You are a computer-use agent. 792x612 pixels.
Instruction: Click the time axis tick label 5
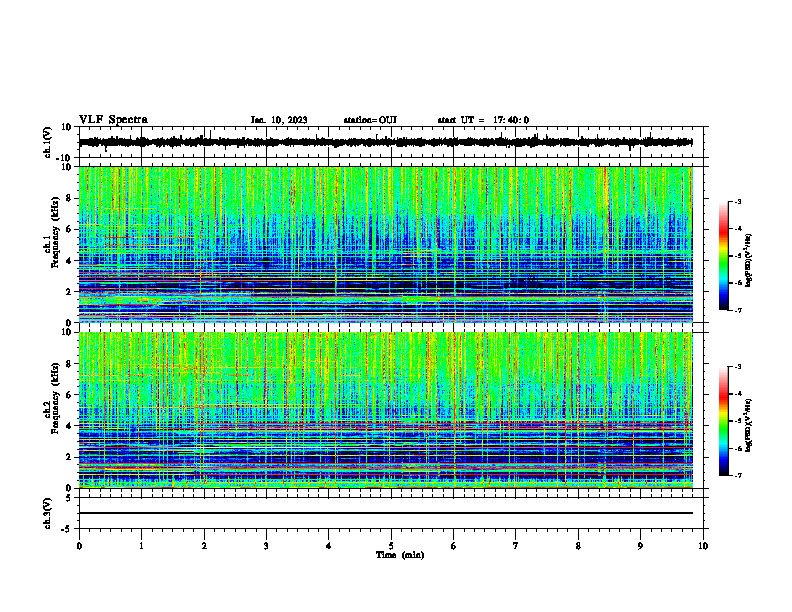click(x=391, y=546)
